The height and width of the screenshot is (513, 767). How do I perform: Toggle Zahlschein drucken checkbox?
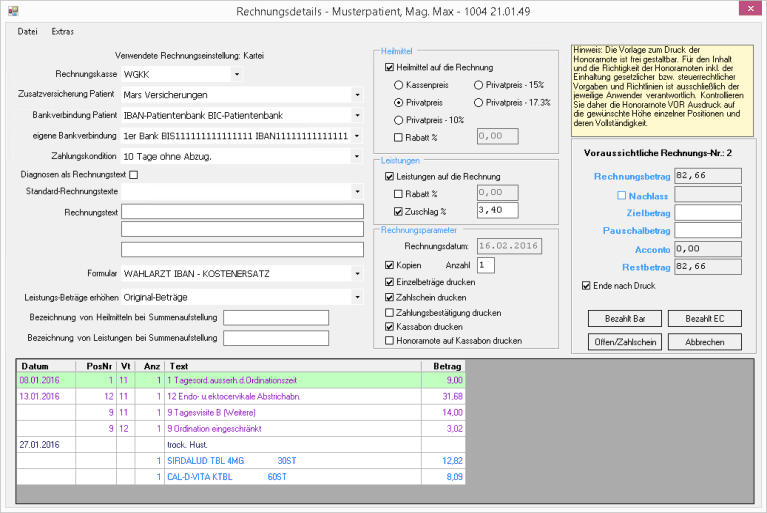pyautogui.click(x=389, y=297)
